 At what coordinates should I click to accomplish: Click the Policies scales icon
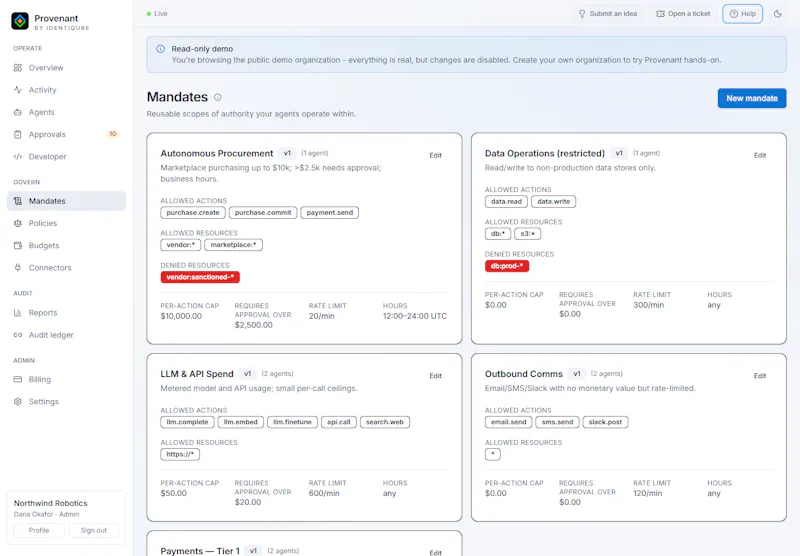18,223
